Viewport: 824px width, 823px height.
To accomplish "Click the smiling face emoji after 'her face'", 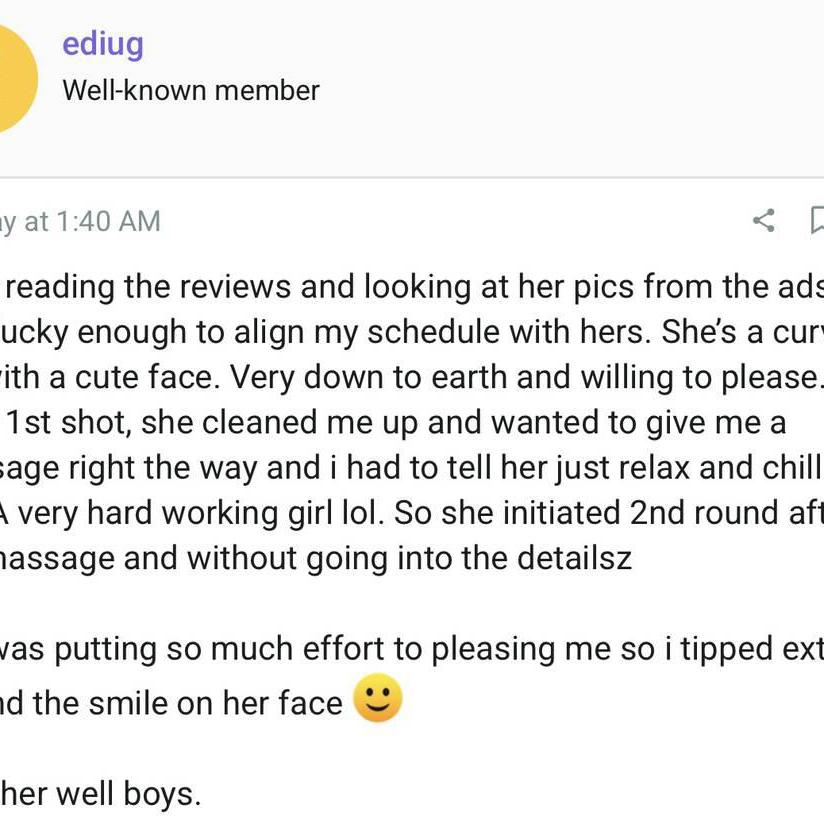I will 377,699.
